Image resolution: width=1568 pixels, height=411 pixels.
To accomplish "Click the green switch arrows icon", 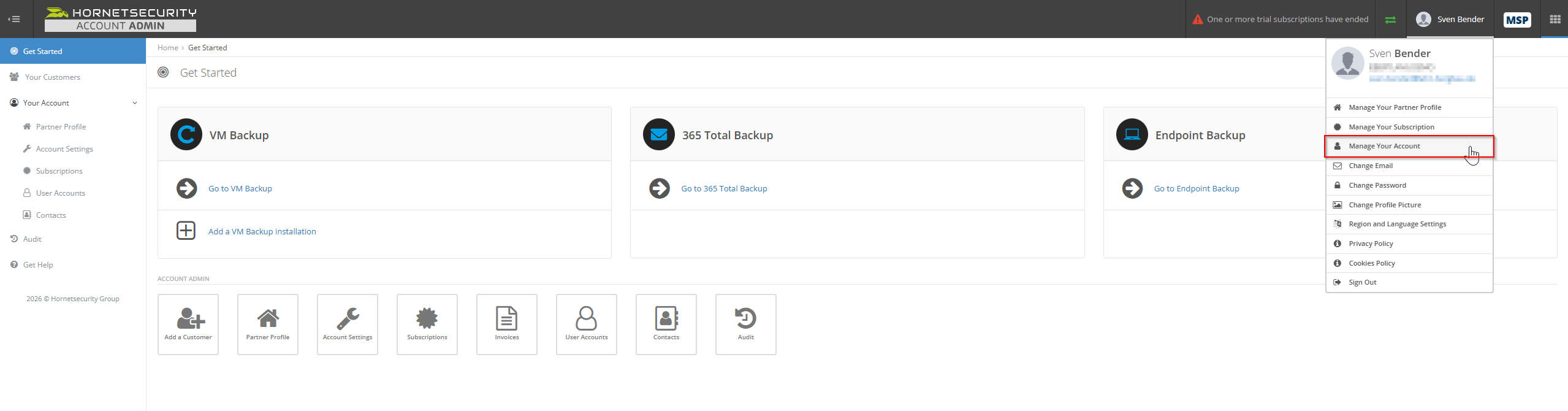I will tap(1390, 20).
